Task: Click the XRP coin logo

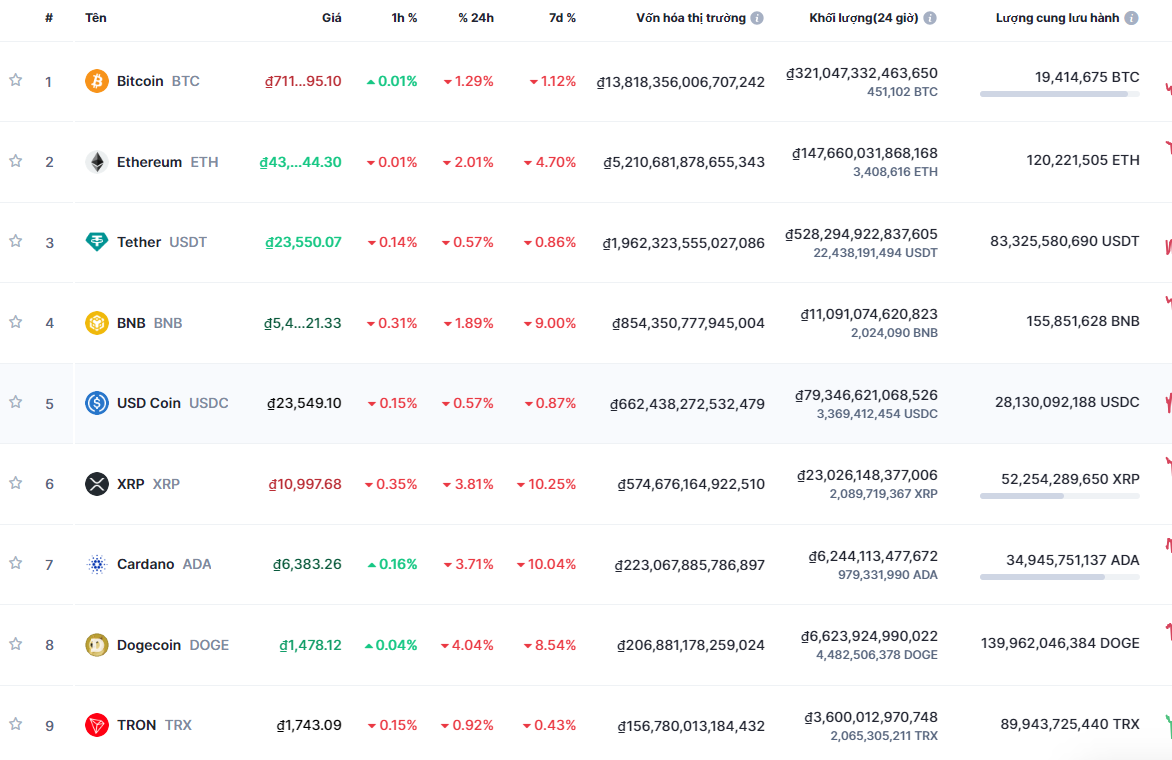Action: pyautogui.click(x=95, y=483)
